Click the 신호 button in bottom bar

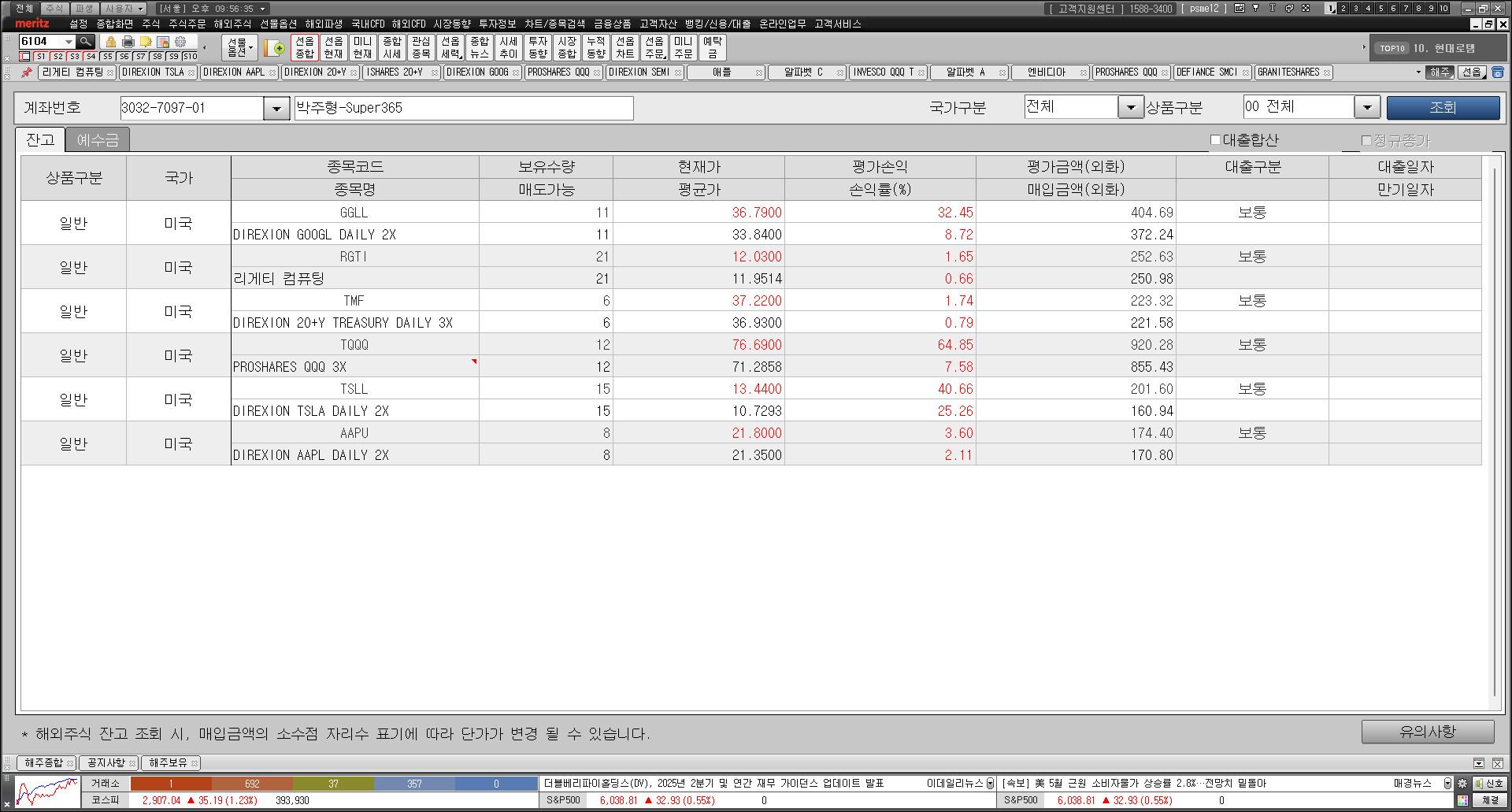(1490, 784)
